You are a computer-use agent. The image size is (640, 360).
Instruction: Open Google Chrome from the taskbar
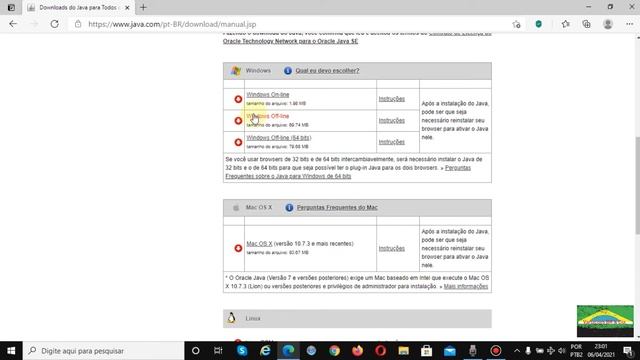pos(334,351)
